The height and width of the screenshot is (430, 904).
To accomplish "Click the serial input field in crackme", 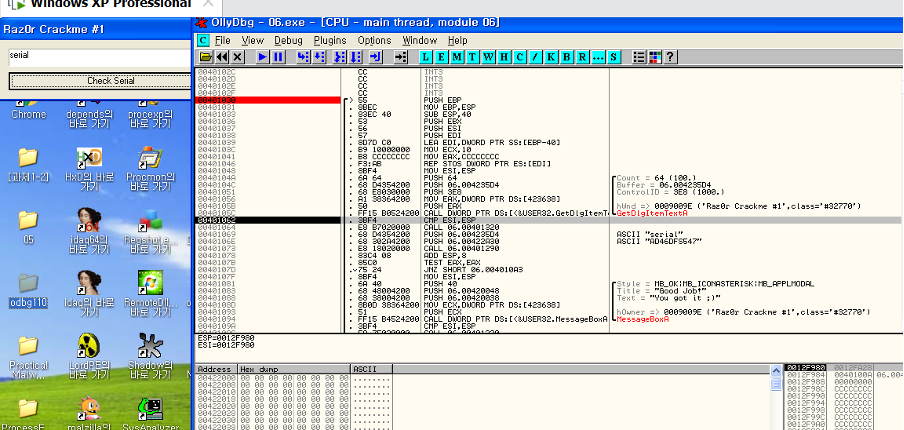I will point(99,56).
